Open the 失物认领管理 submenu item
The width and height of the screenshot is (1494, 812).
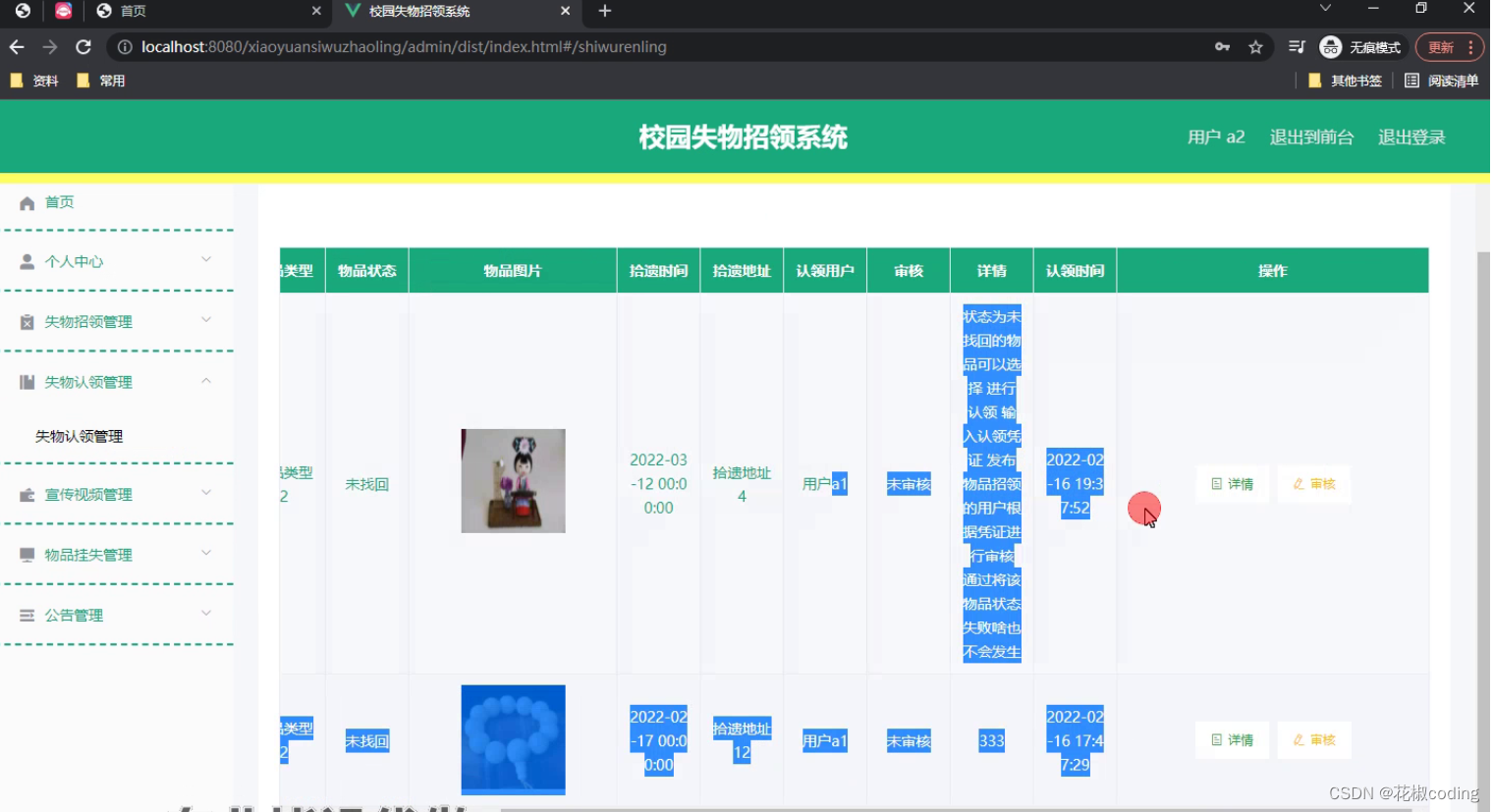[79, 435]
